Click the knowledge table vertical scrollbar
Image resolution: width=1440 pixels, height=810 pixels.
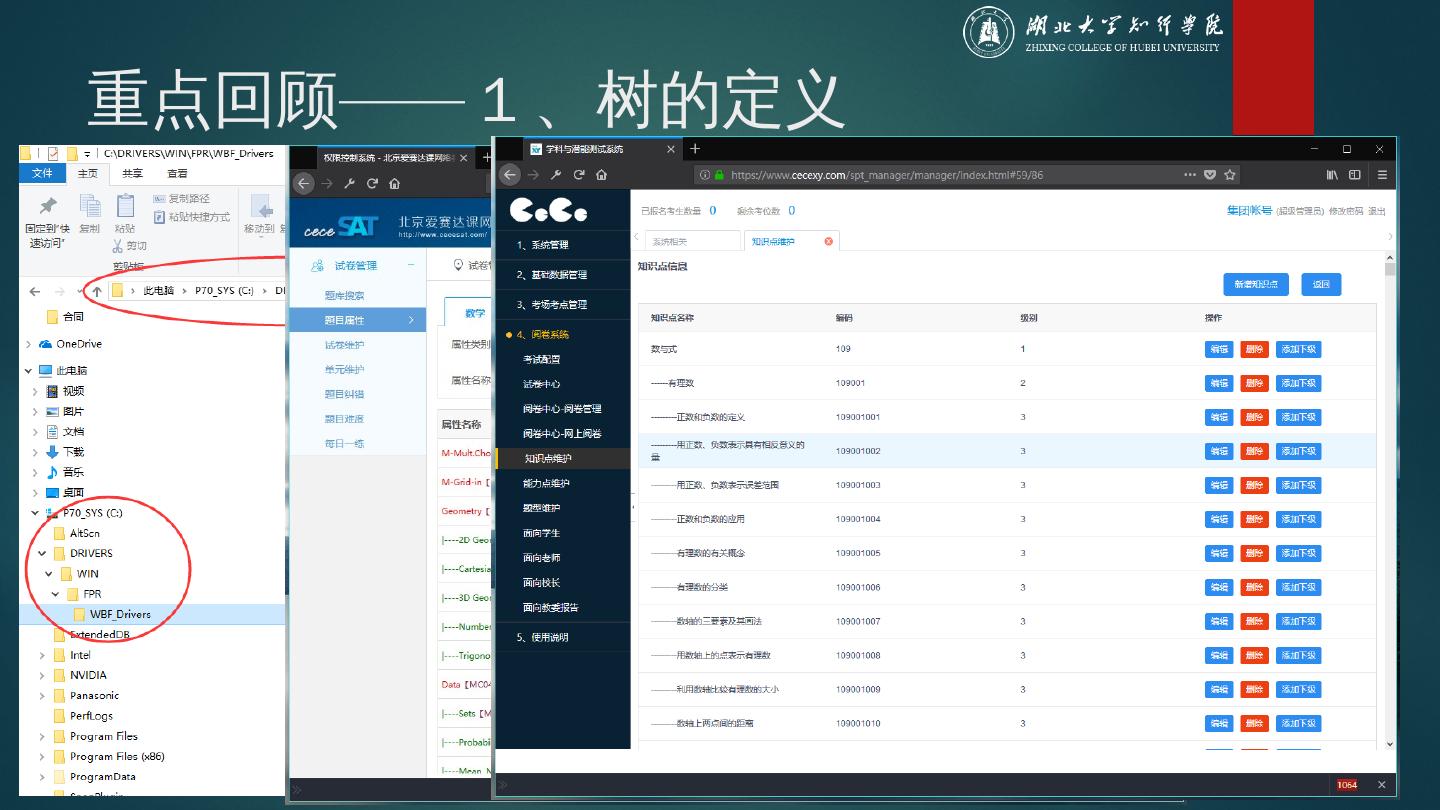[x=1389, y=500]
